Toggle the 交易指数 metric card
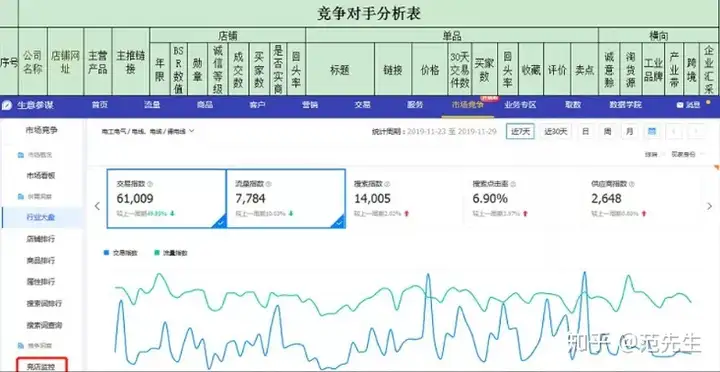720x372 pixels. click(x=166, y=198)
